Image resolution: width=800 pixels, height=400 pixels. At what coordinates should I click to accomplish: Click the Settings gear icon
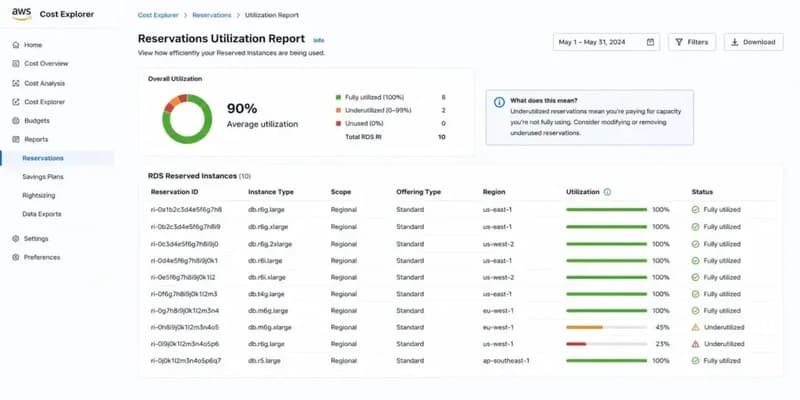[x=16, y=239]
